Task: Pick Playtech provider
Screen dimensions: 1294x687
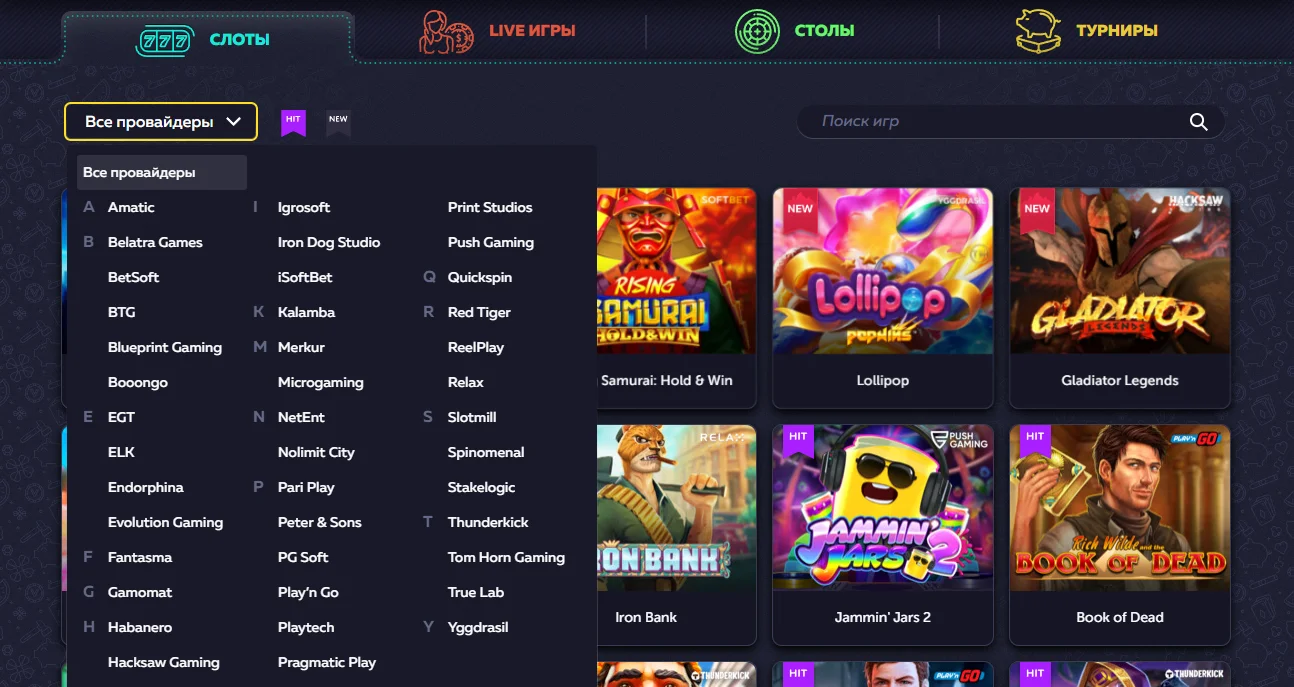Action: (x=306, y=627)
